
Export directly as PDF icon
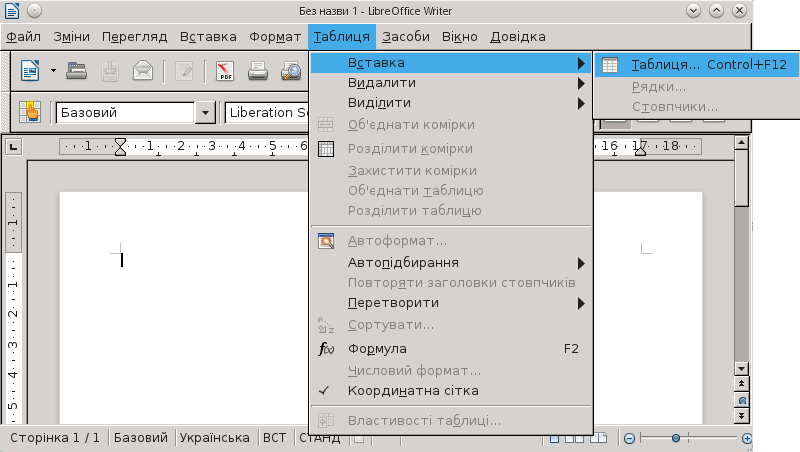pyautogui.click(x=224, y=70)
